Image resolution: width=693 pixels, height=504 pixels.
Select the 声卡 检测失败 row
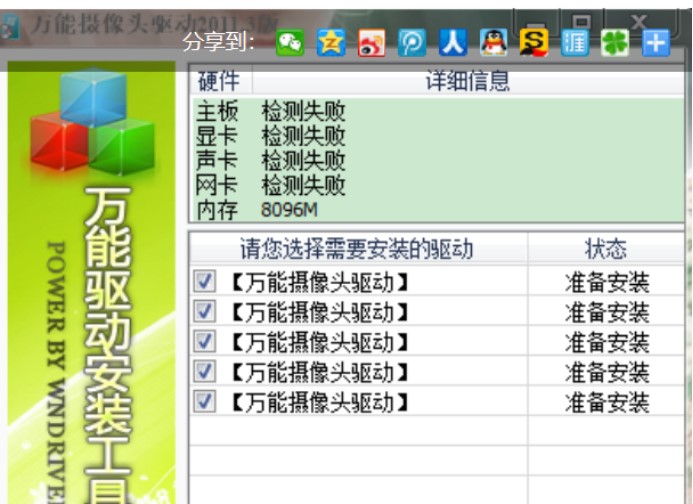tap(437, 160)
